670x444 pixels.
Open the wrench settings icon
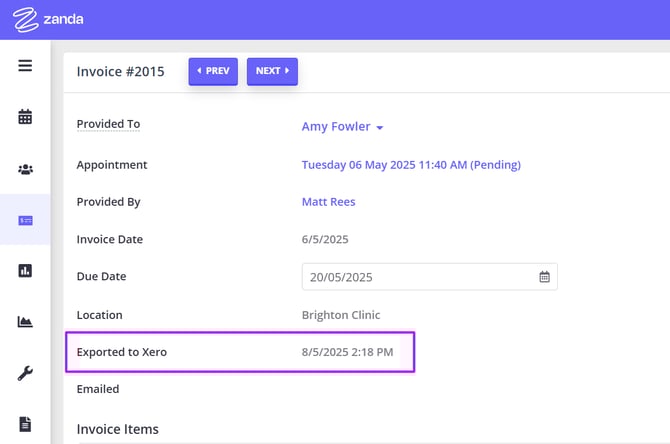(x=25, y=373)
